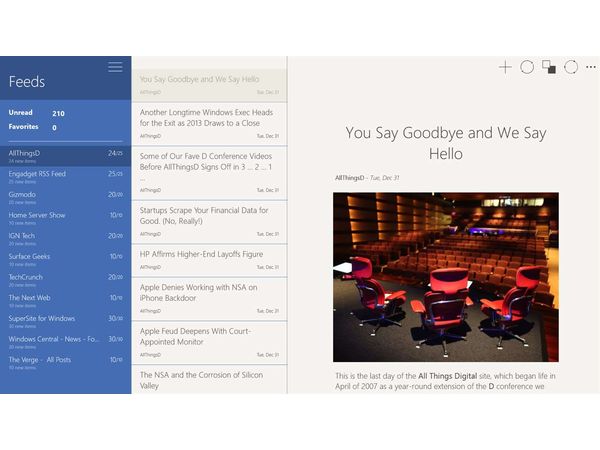Open 'Startups Scrape Your Financial Data' article
Image resolution: width=600 pixels, height=450 pixels.
pos(209,222)
